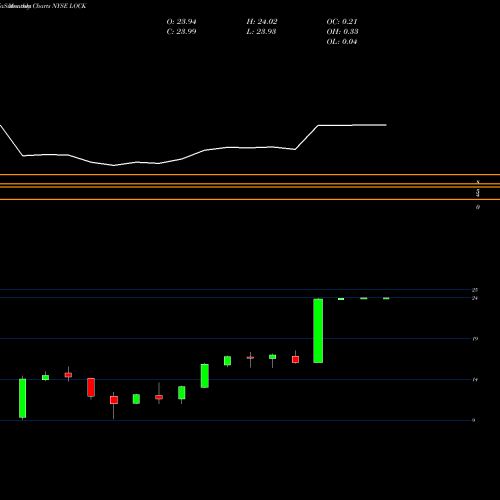Click the 'C: 23.99' close price value
The image size is (500, 500).
(181, 32)
